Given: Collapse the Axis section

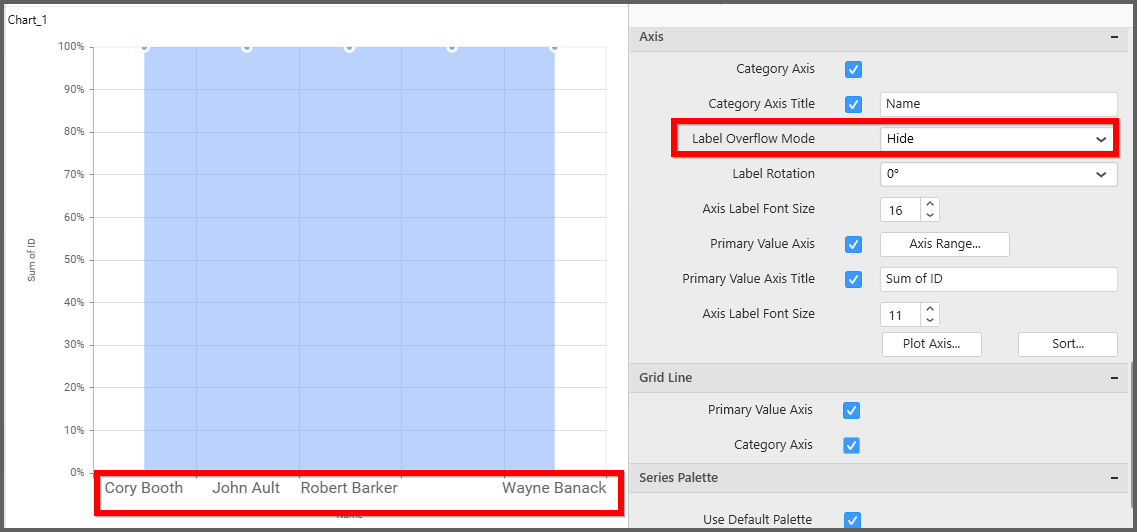Looking at the screenshot, I should coord(1113,37).
